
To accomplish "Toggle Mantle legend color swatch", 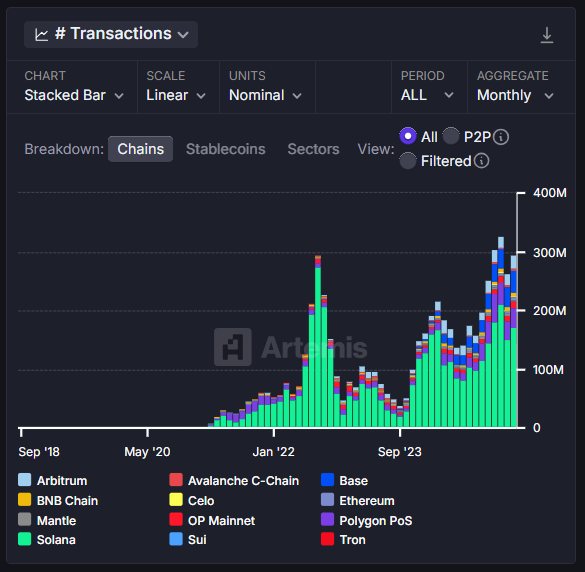I will coord(25,519).
